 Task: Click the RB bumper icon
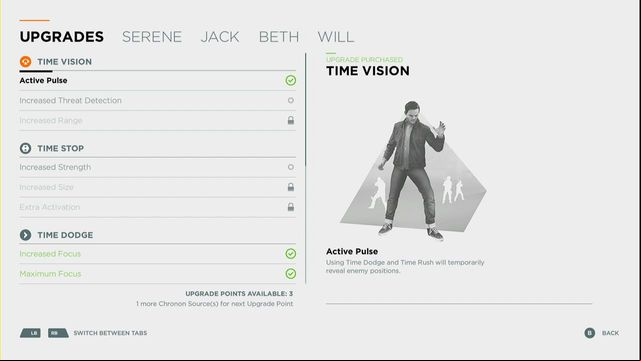tap(58, 333)
